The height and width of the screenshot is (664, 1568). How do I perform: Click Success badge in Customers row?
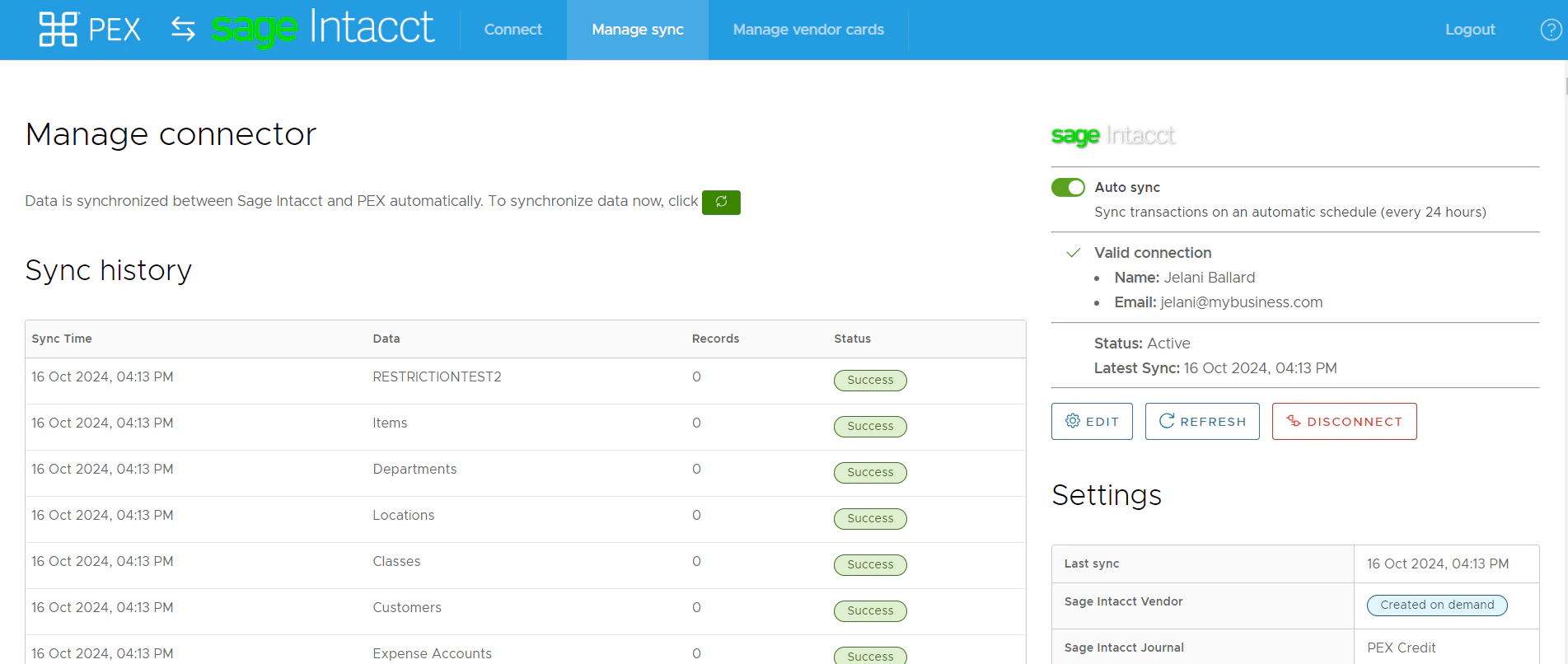tap(870, 610)
